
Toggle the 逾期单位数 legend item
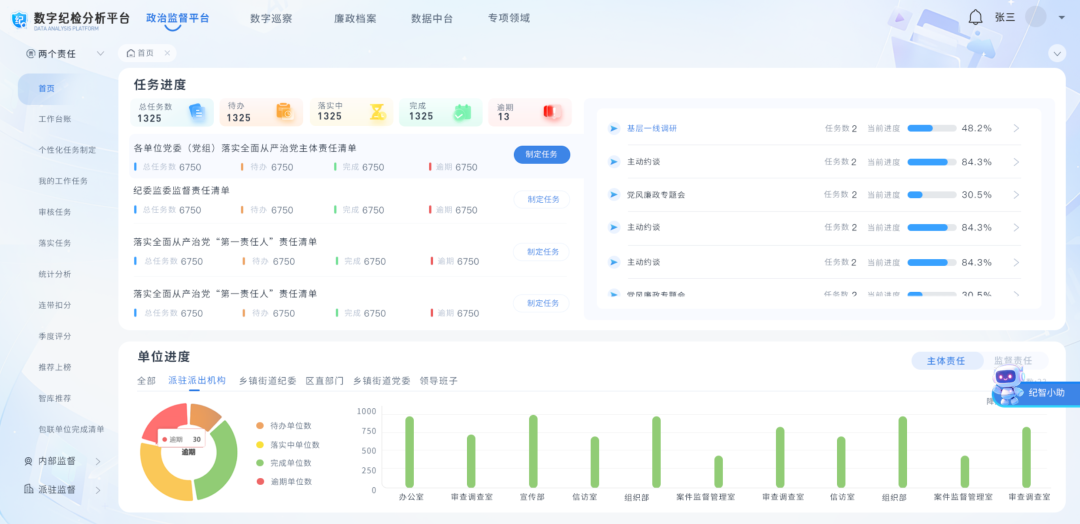click(x=284, y=482)
